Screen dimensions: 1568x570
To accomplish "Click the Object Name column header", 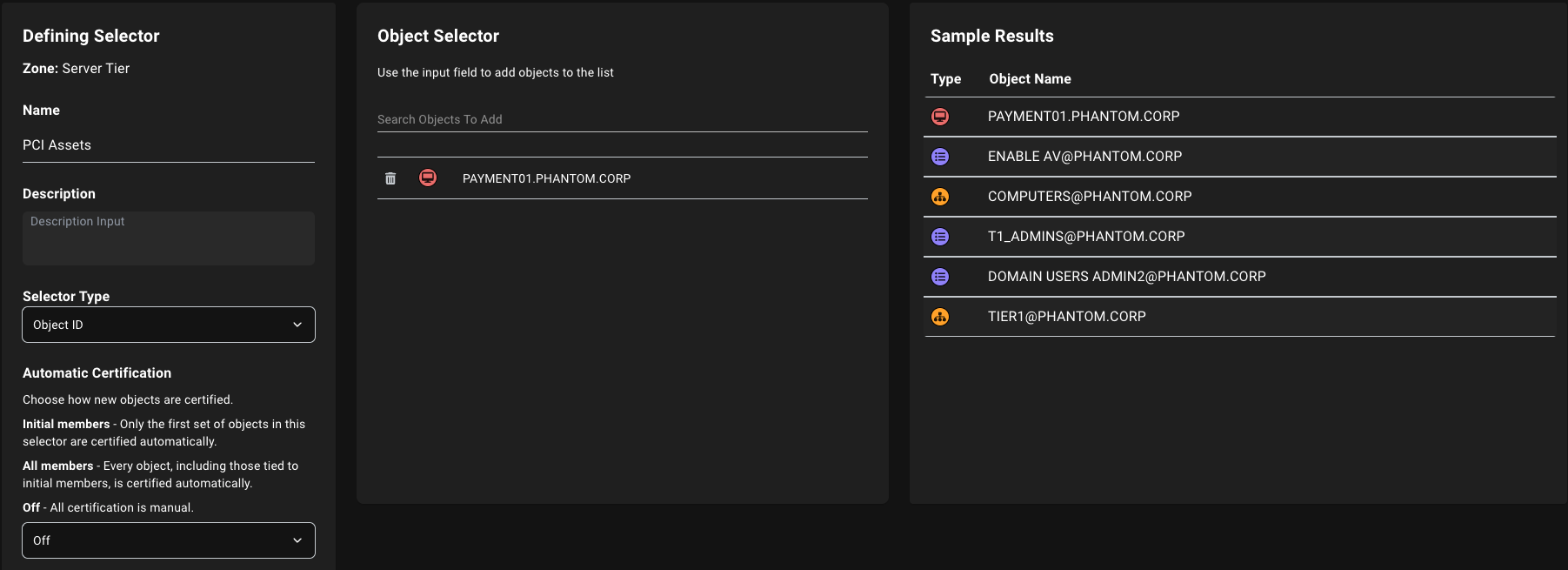I will tap(1031, 79).
